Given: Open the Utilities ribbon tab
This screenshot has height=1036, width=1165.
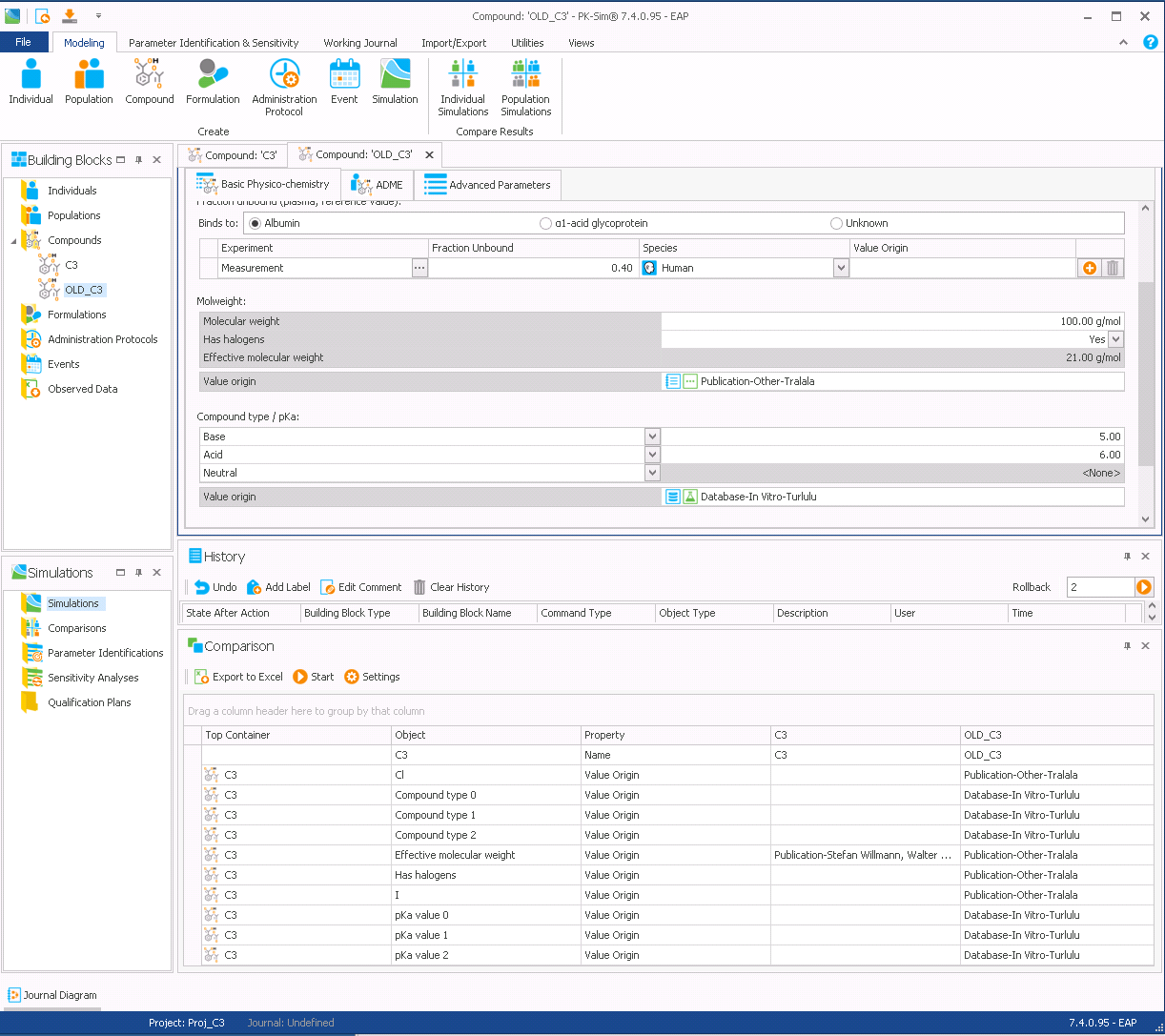Looking at the screenshot, I should pos(527,43).
